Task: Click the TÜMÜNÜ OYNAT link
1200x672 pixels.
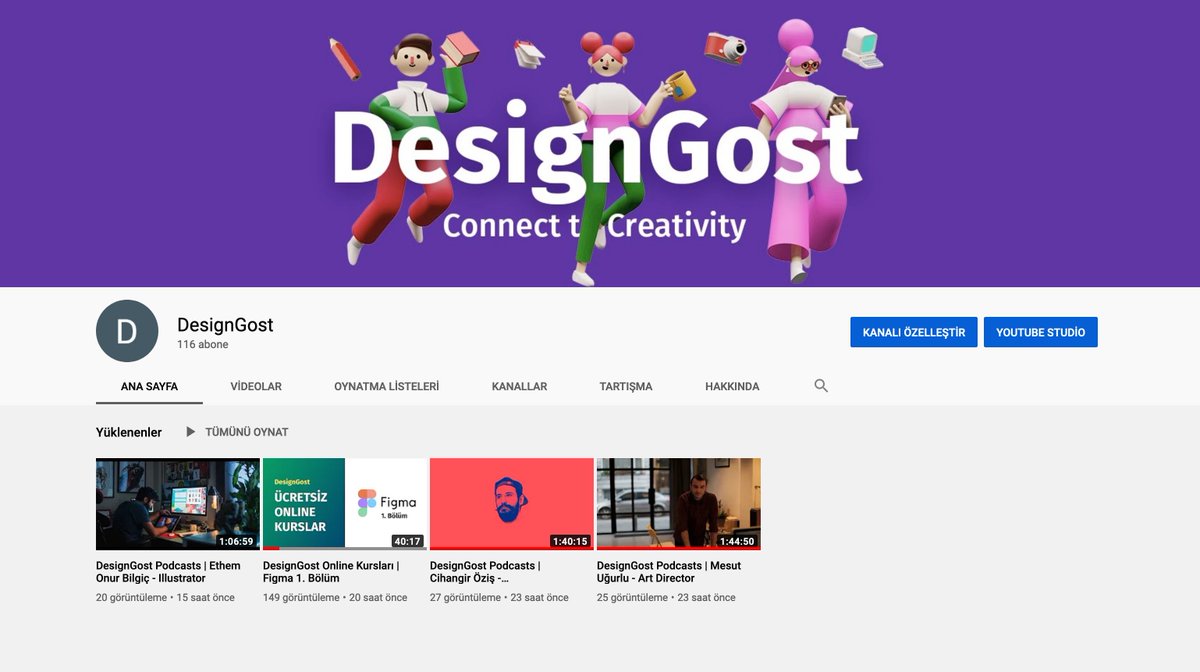Action: pos(247,432)
